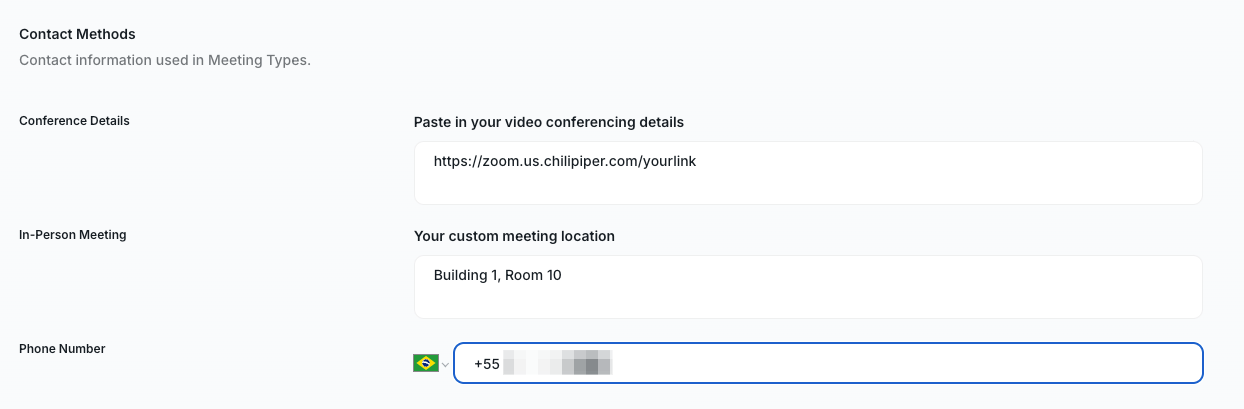Click "Paste in your video conferencing details" label

[549, 122]
